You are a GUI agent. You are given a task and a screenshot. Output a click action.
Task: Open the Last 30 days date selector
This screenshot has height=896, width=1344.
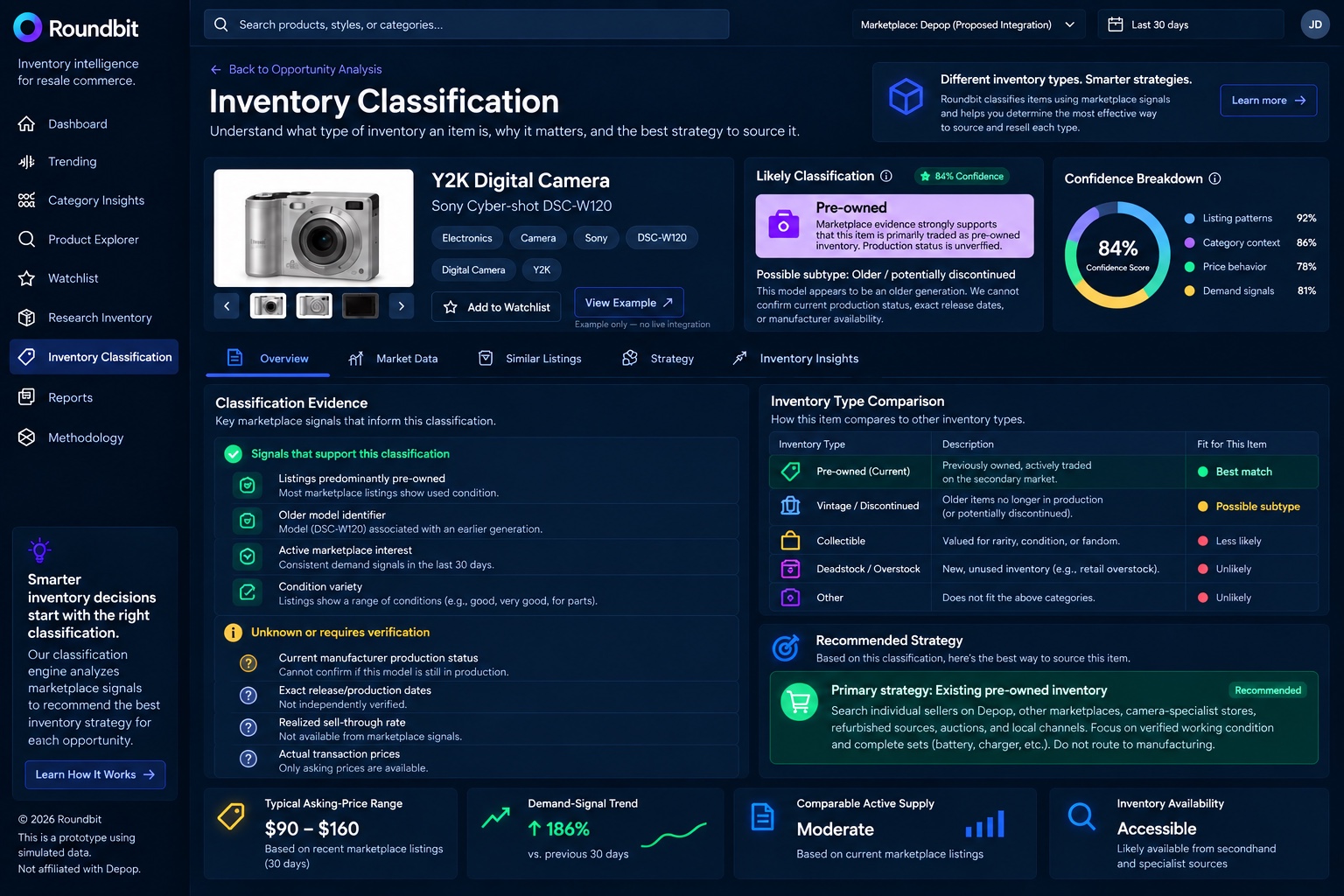[x=1191, y=24]
